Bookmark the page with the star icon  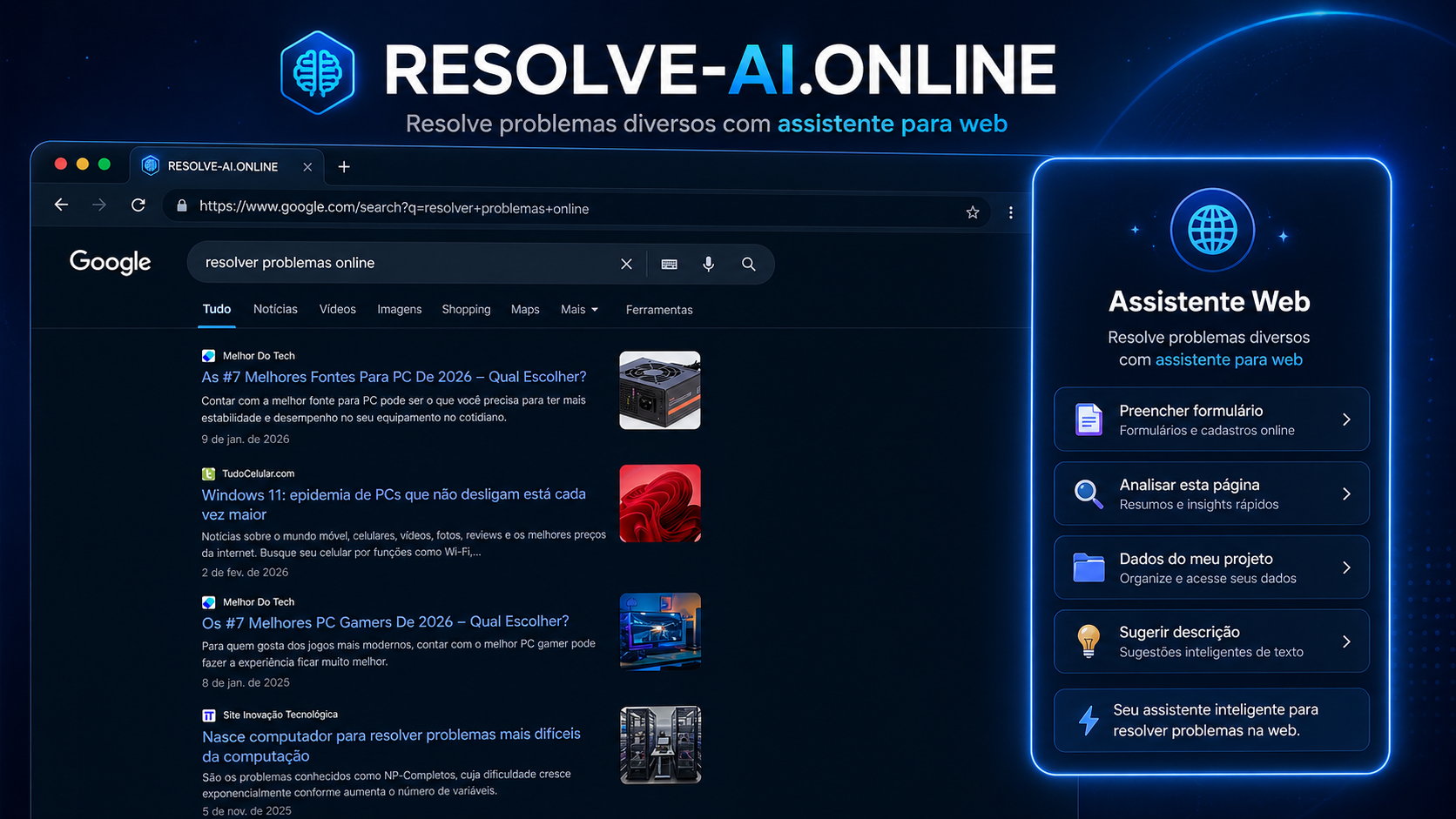pyautogui.click(x=973, y=212)
